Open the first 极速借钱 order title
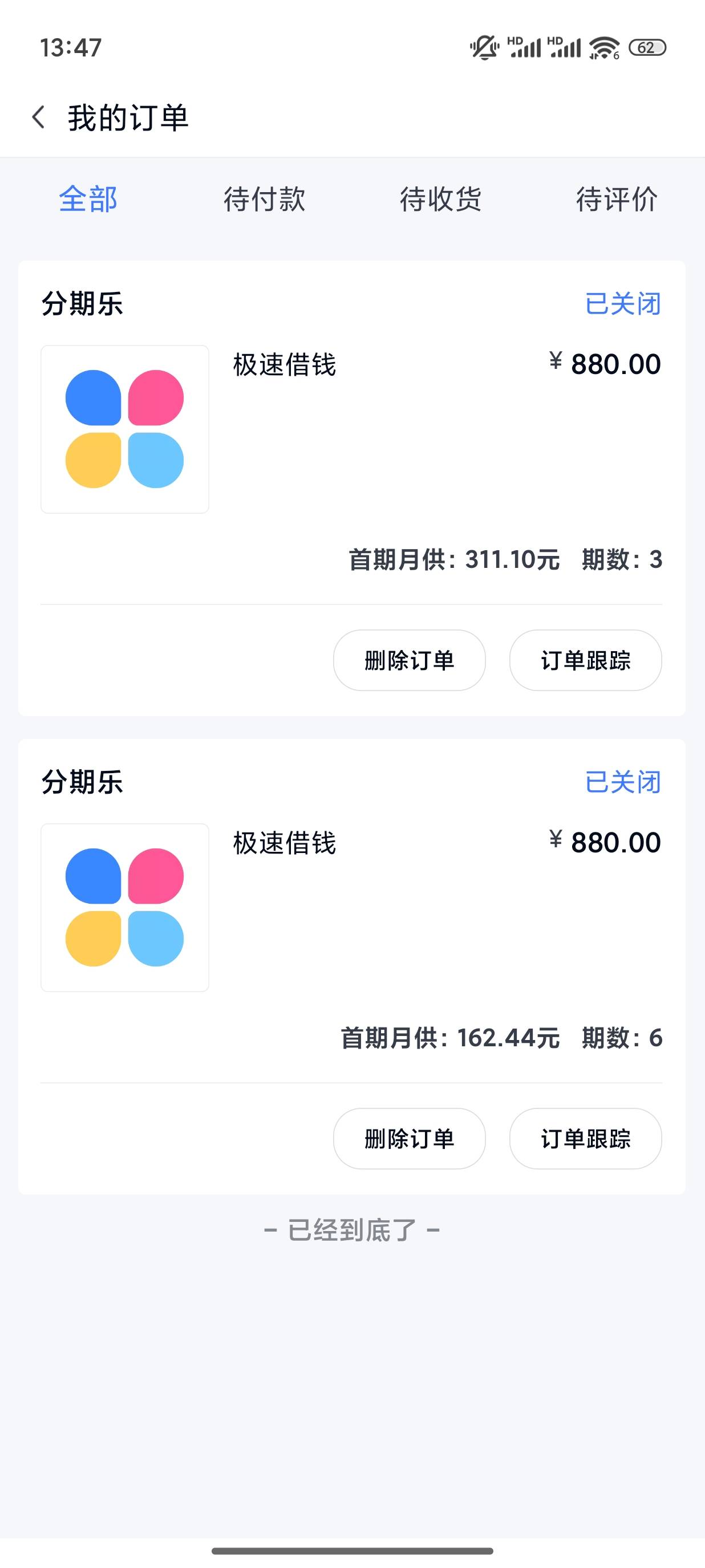This screenshot has height=1568, width=705. [284, 364]
